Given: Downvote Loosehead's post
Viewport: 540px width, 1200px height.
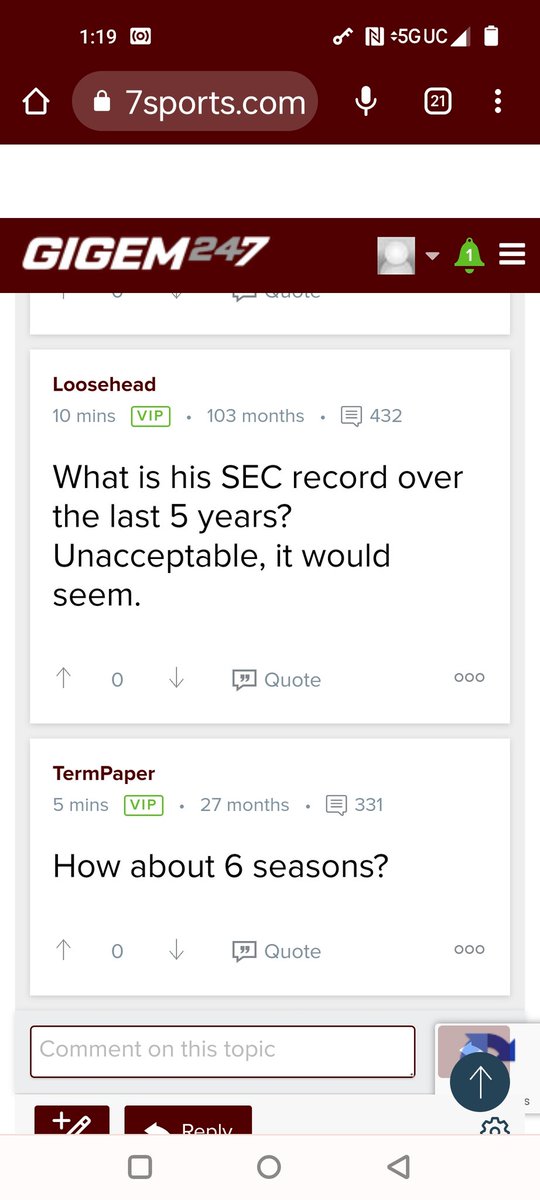Looking at the screenshot, I should point(176,679).
